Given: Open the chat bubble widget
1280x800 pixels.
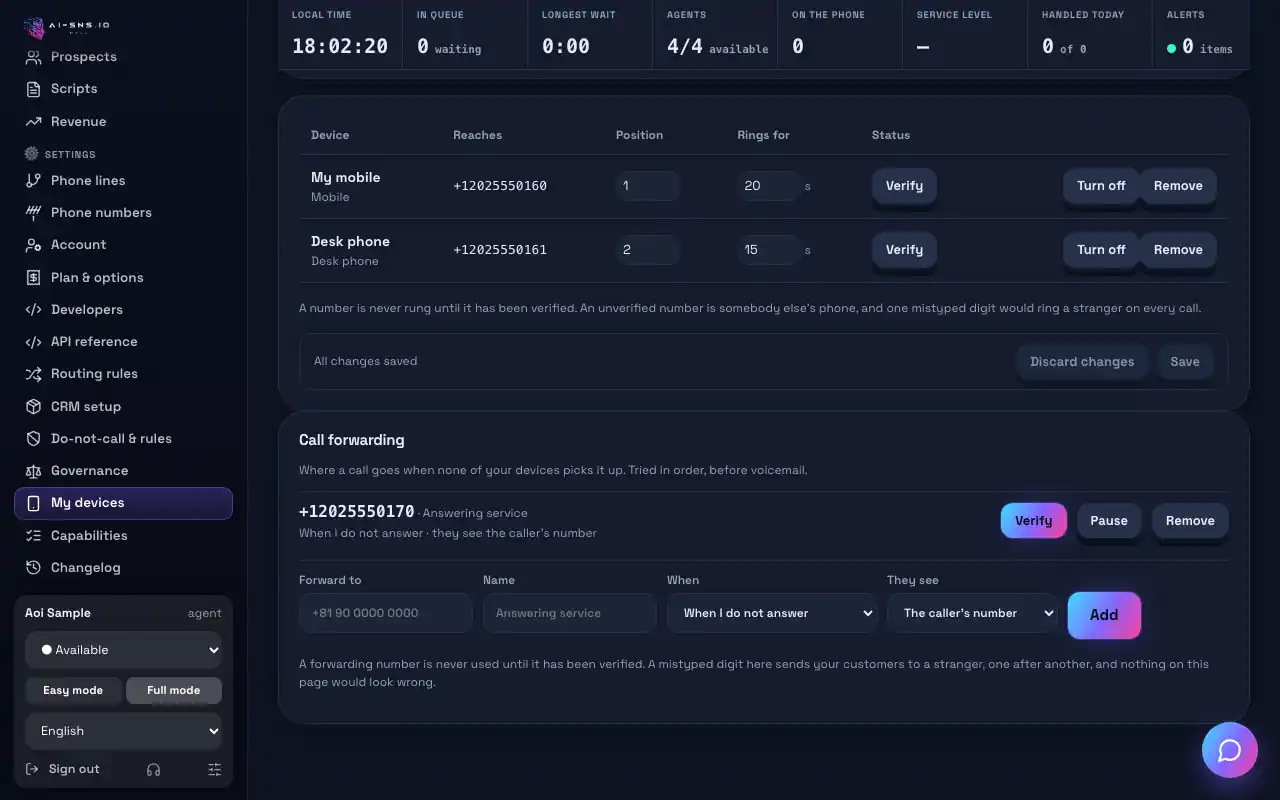Looking at the screenshot, I should [x=1229, y=750].
